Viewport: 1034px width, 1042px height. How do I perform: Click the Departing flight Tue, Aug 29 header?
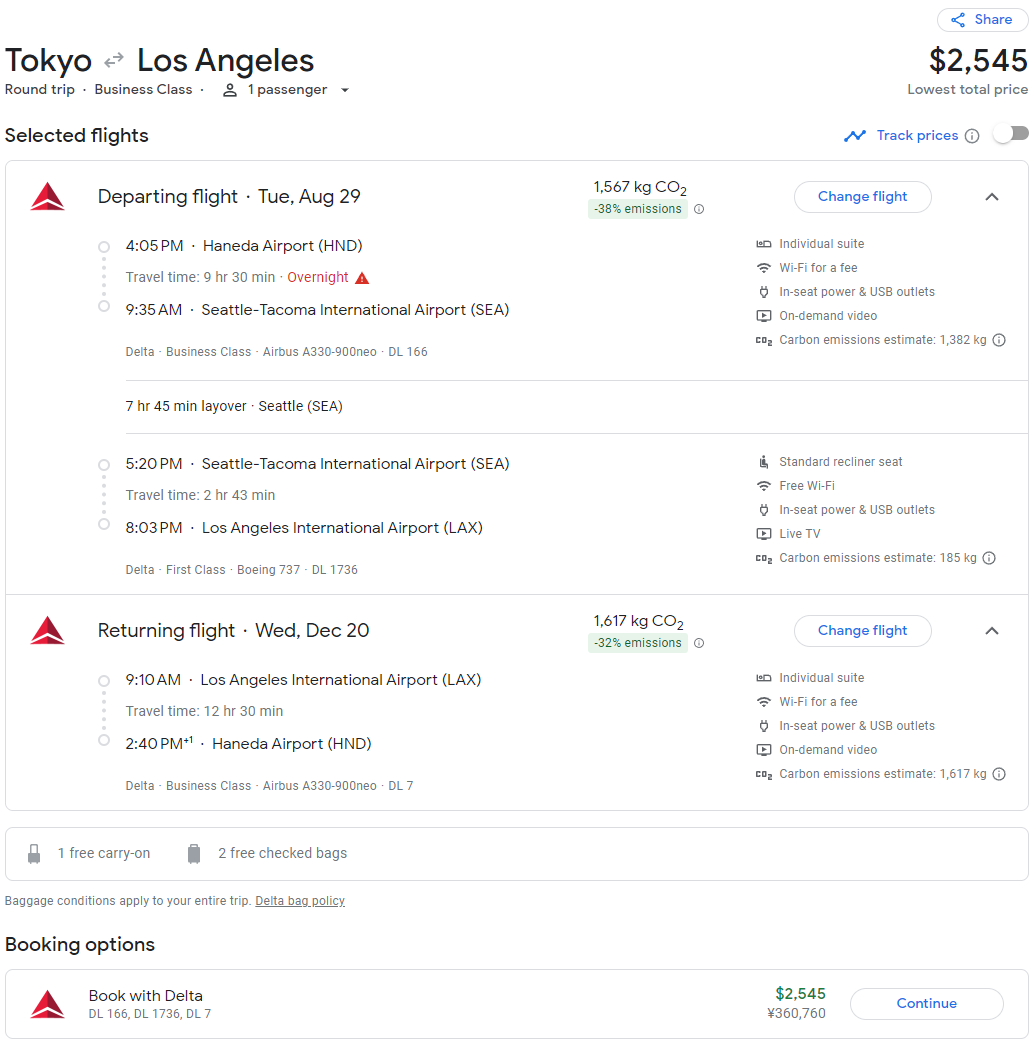(x=229, y=197)
